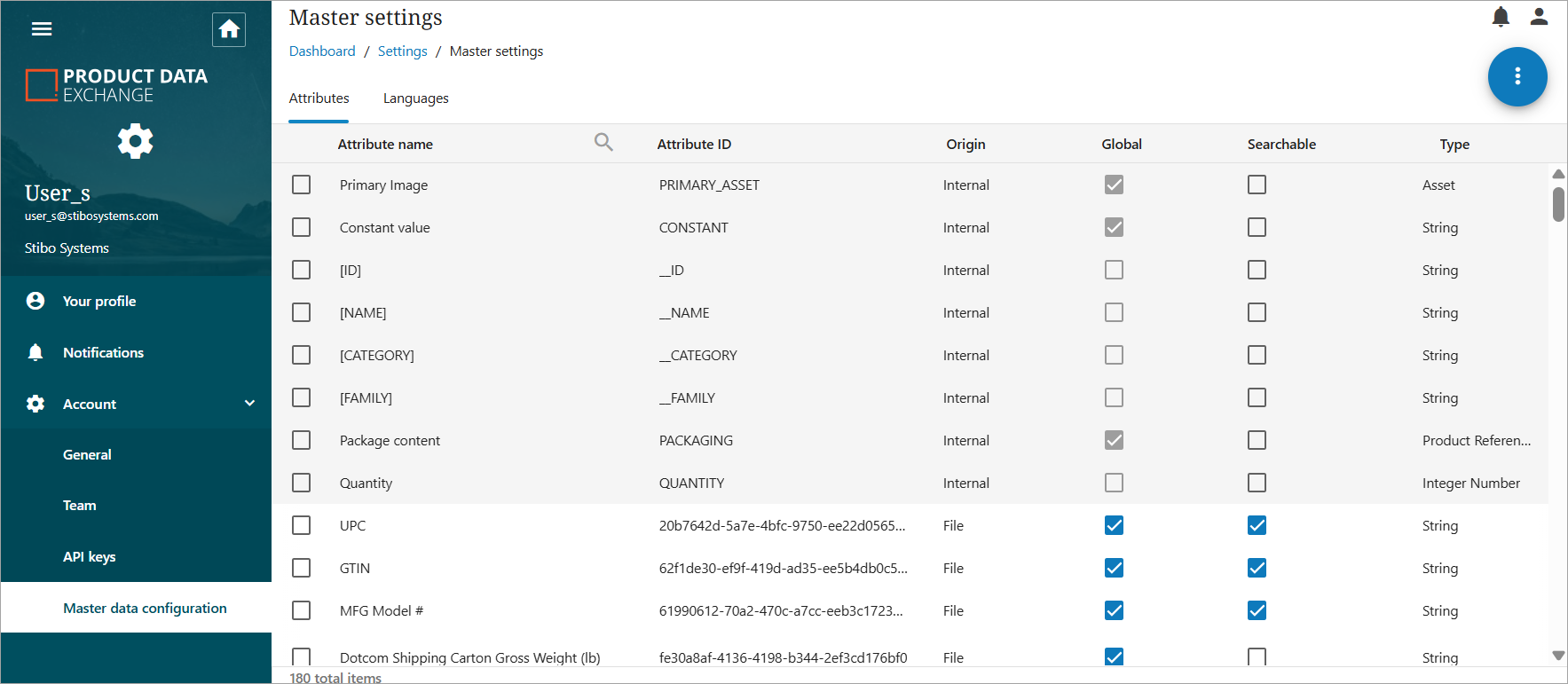The height and width of the screenshot is (684, 1568).
Task: Switch to the Languages tab
Action: click(415, 98)
